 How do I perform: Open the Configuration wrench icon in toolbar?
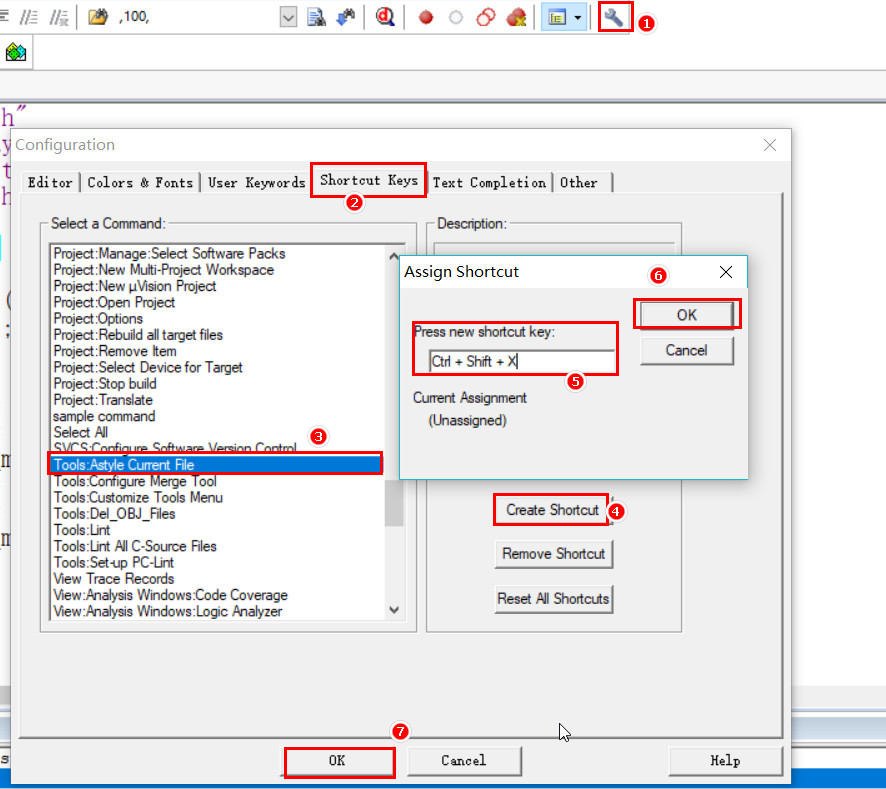pos(614,18)
